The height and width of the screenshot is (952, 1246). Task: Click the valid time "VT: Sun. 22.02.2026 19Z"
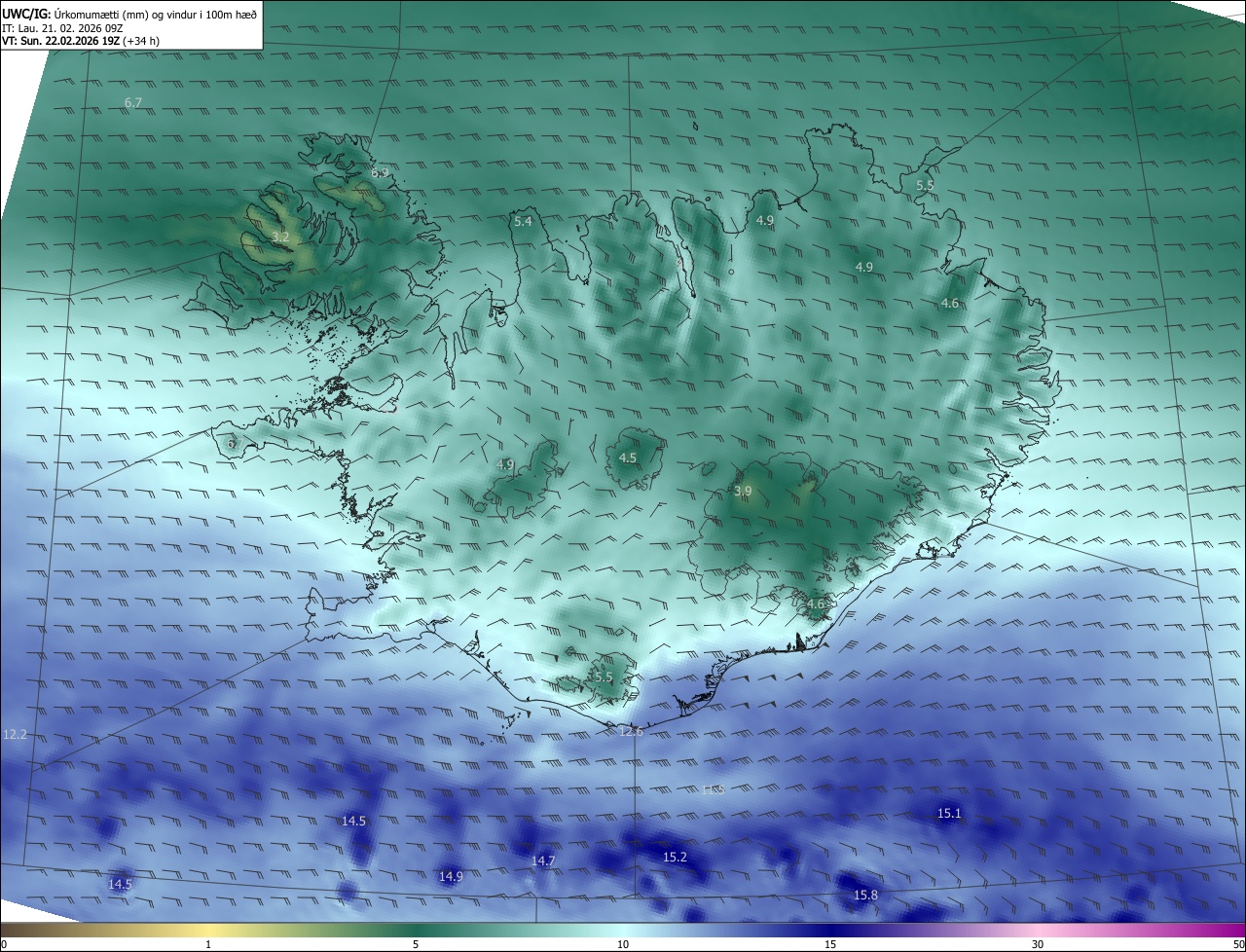(x=60, y=42)
